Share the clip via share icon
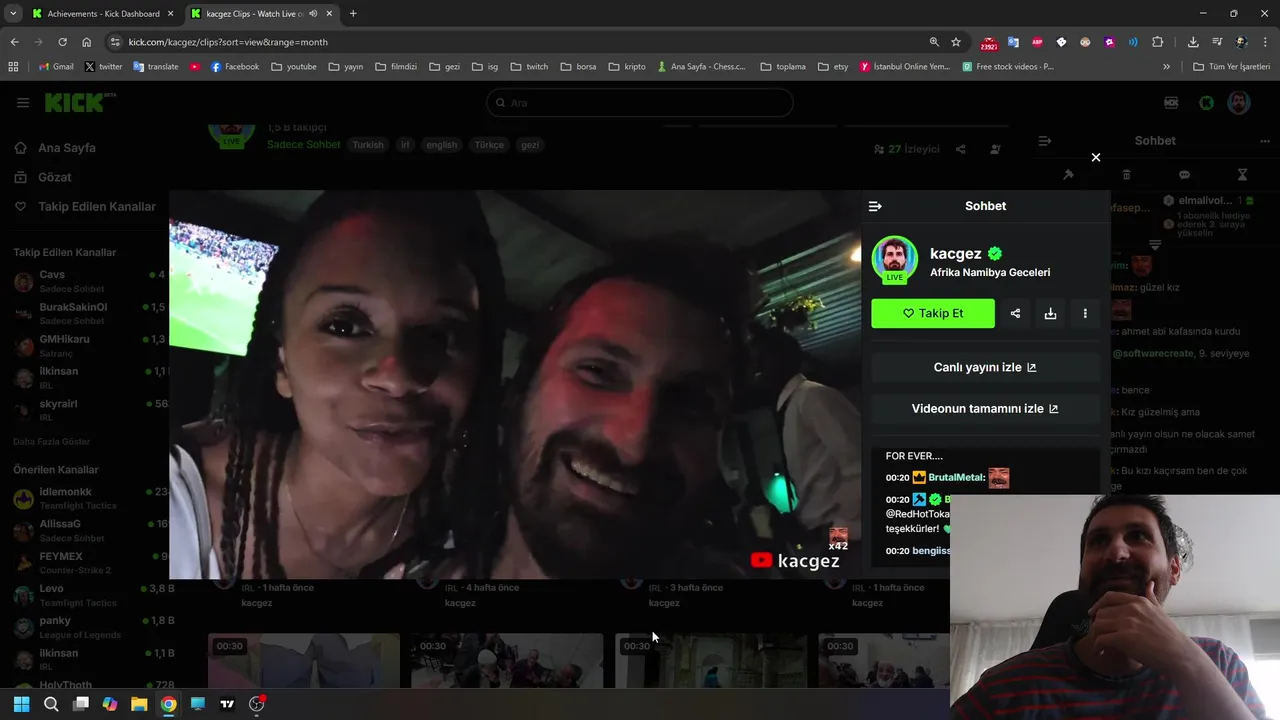1280x720 pixels. [1015, 313]
